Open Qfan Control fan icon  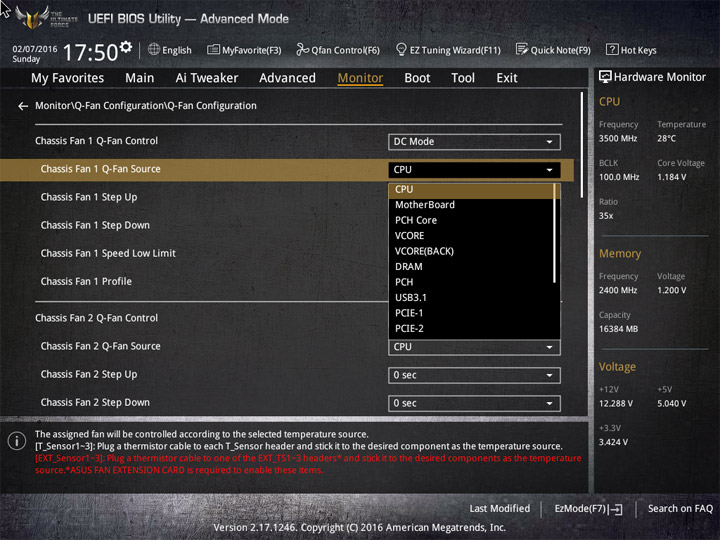302,49
